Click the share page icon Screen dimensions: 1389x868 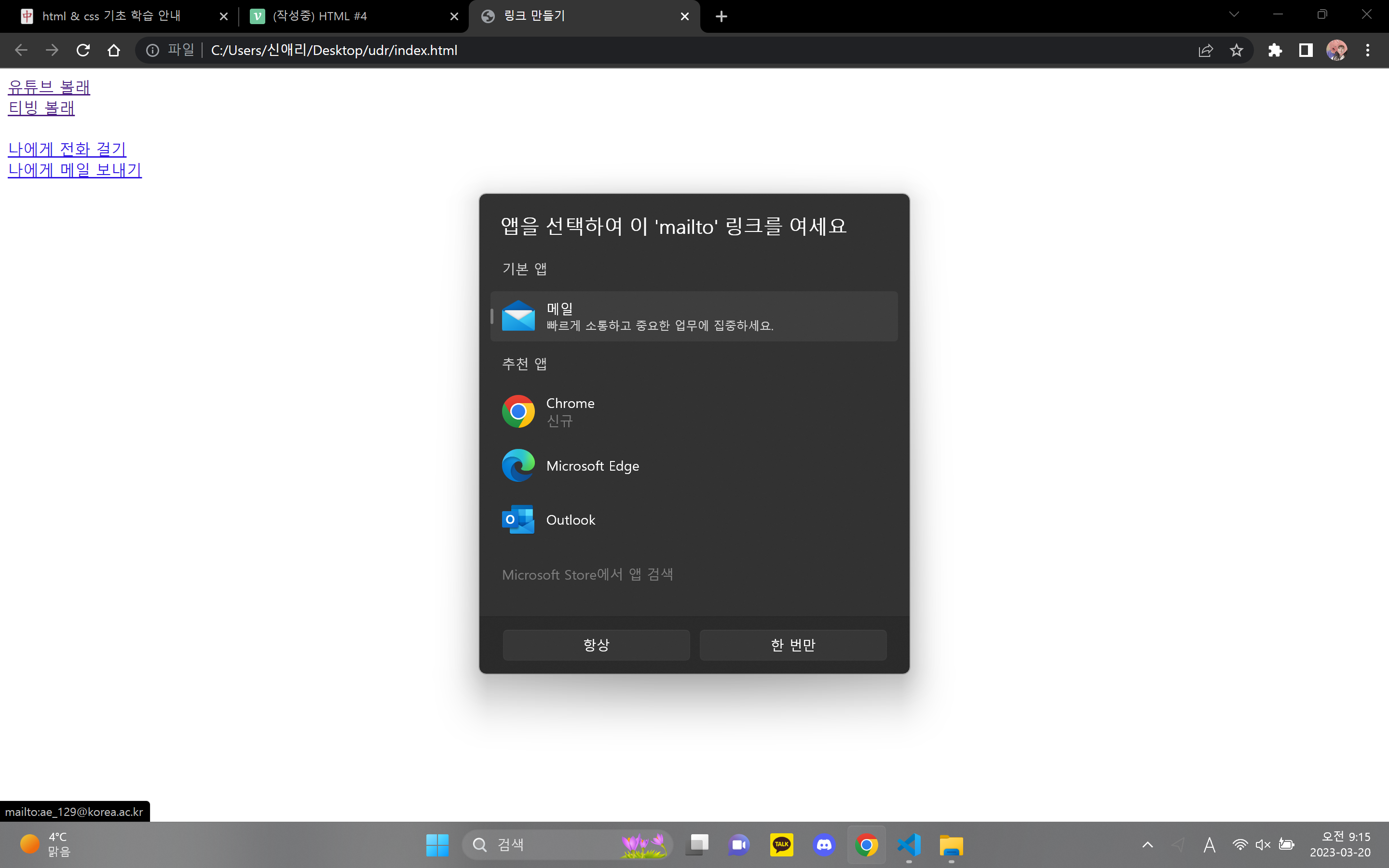pyautogui.click(x=1205, y=51)
